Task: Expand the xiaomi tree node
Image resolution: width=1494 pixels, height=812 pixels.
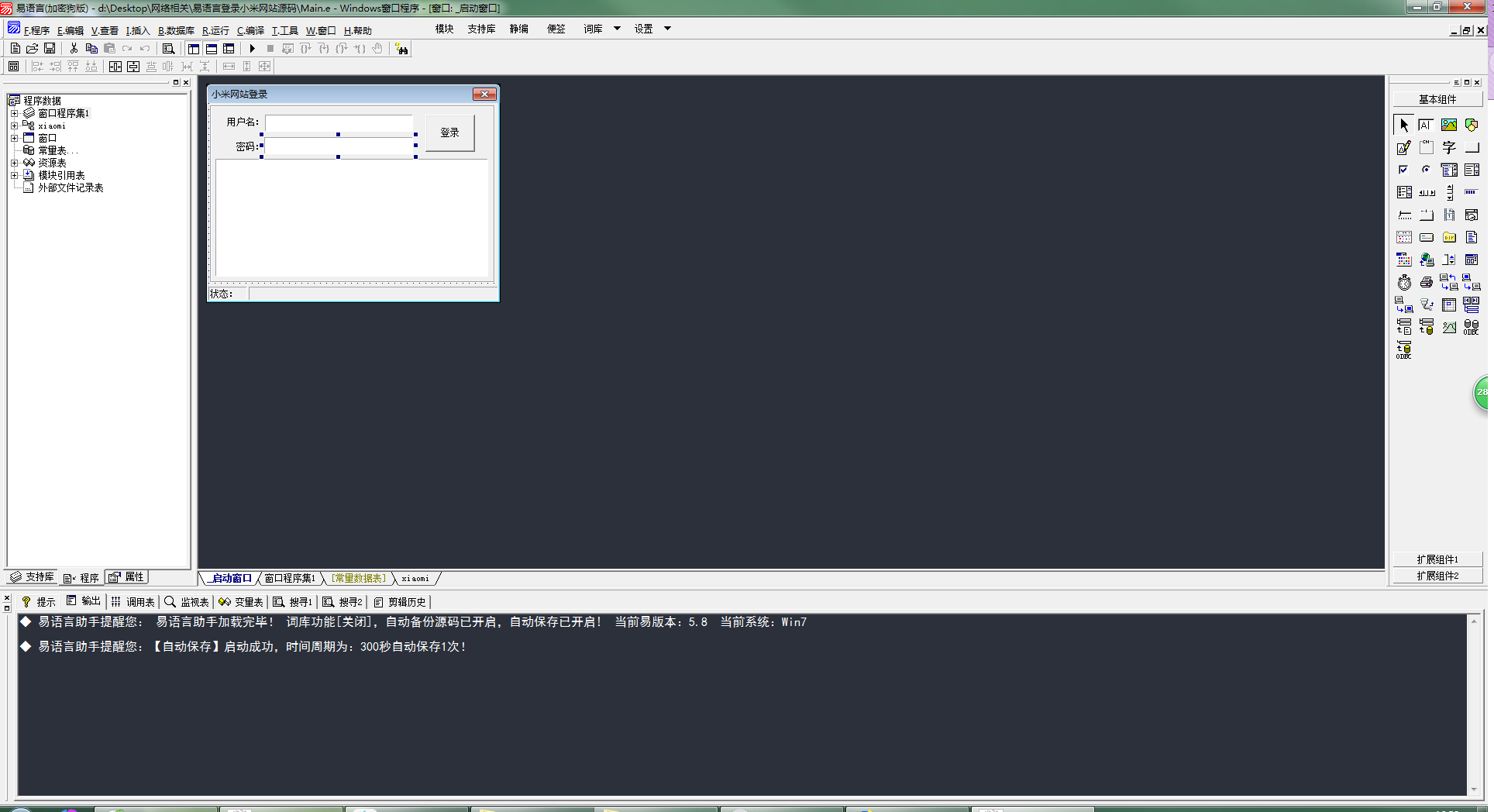Action: coord(14,126)
